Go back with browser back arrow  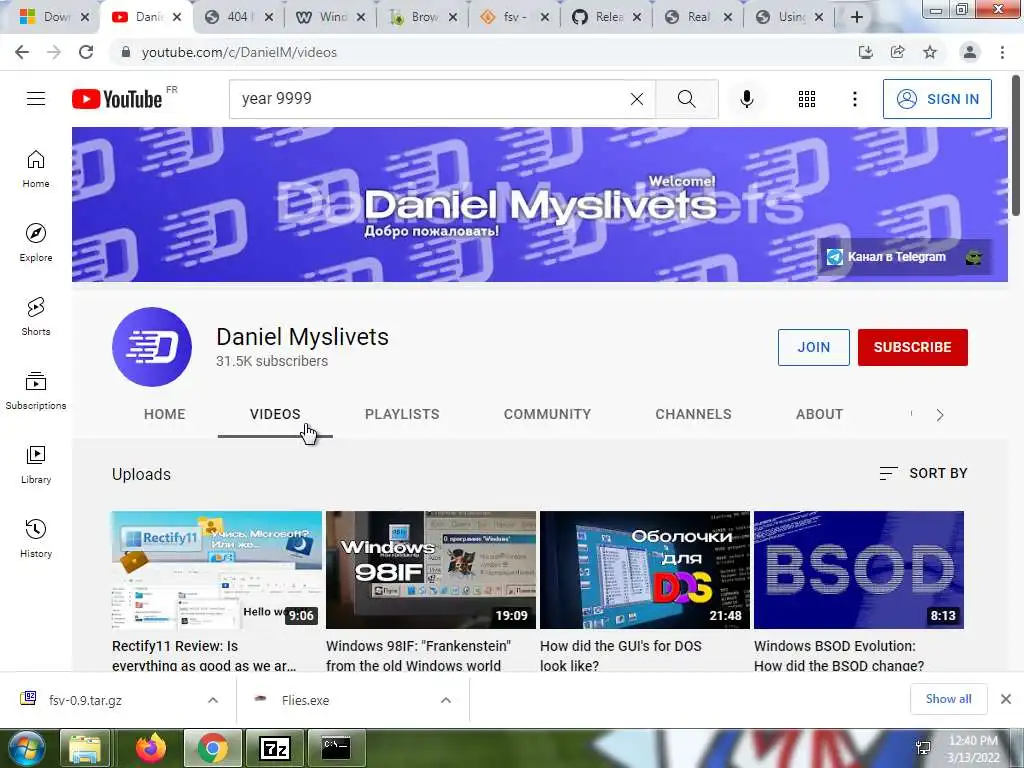22,52
